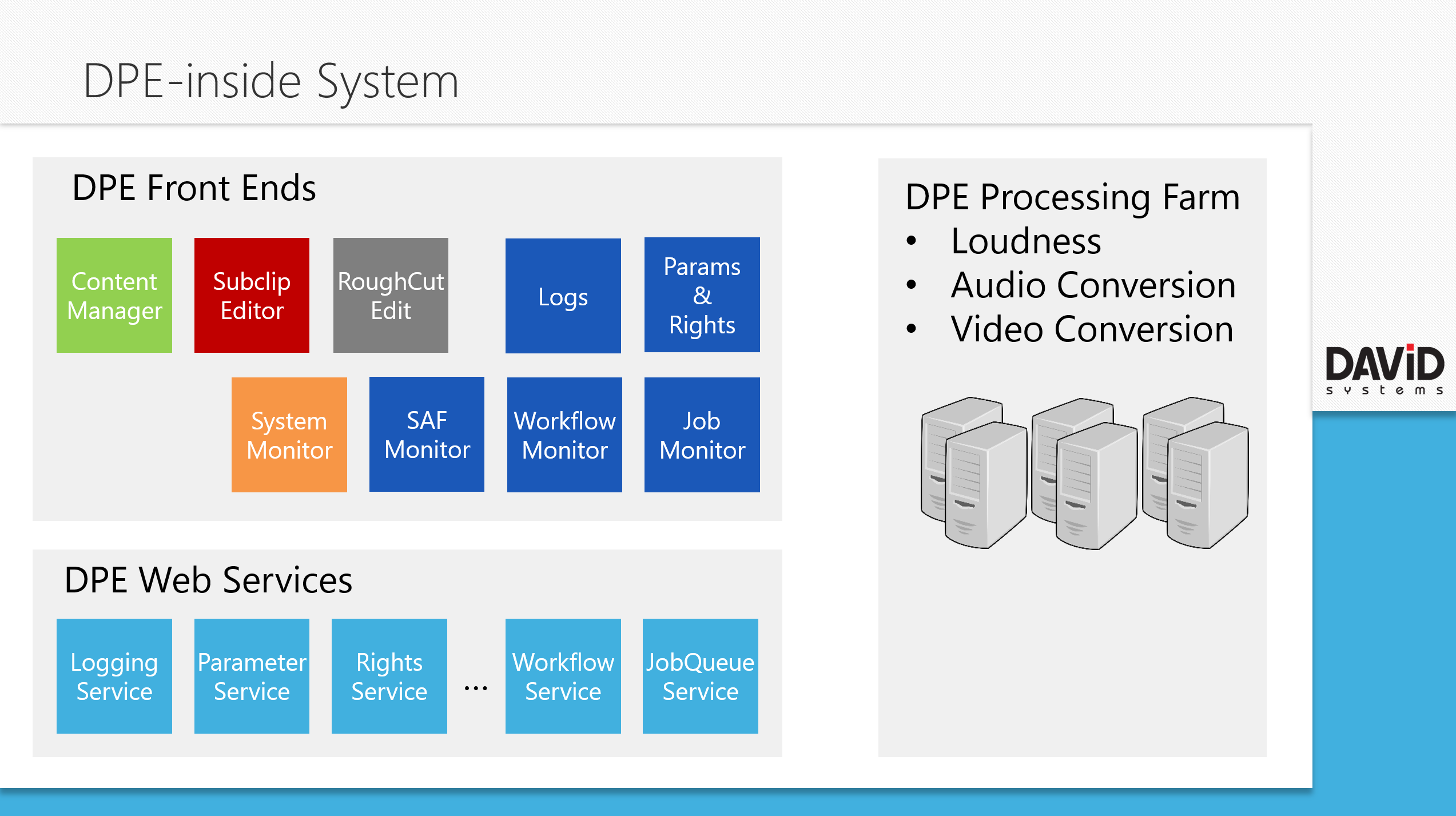The image size is (1456, 816).
Task: Click the Audio Conversion bullet text
Action: 1093,285
